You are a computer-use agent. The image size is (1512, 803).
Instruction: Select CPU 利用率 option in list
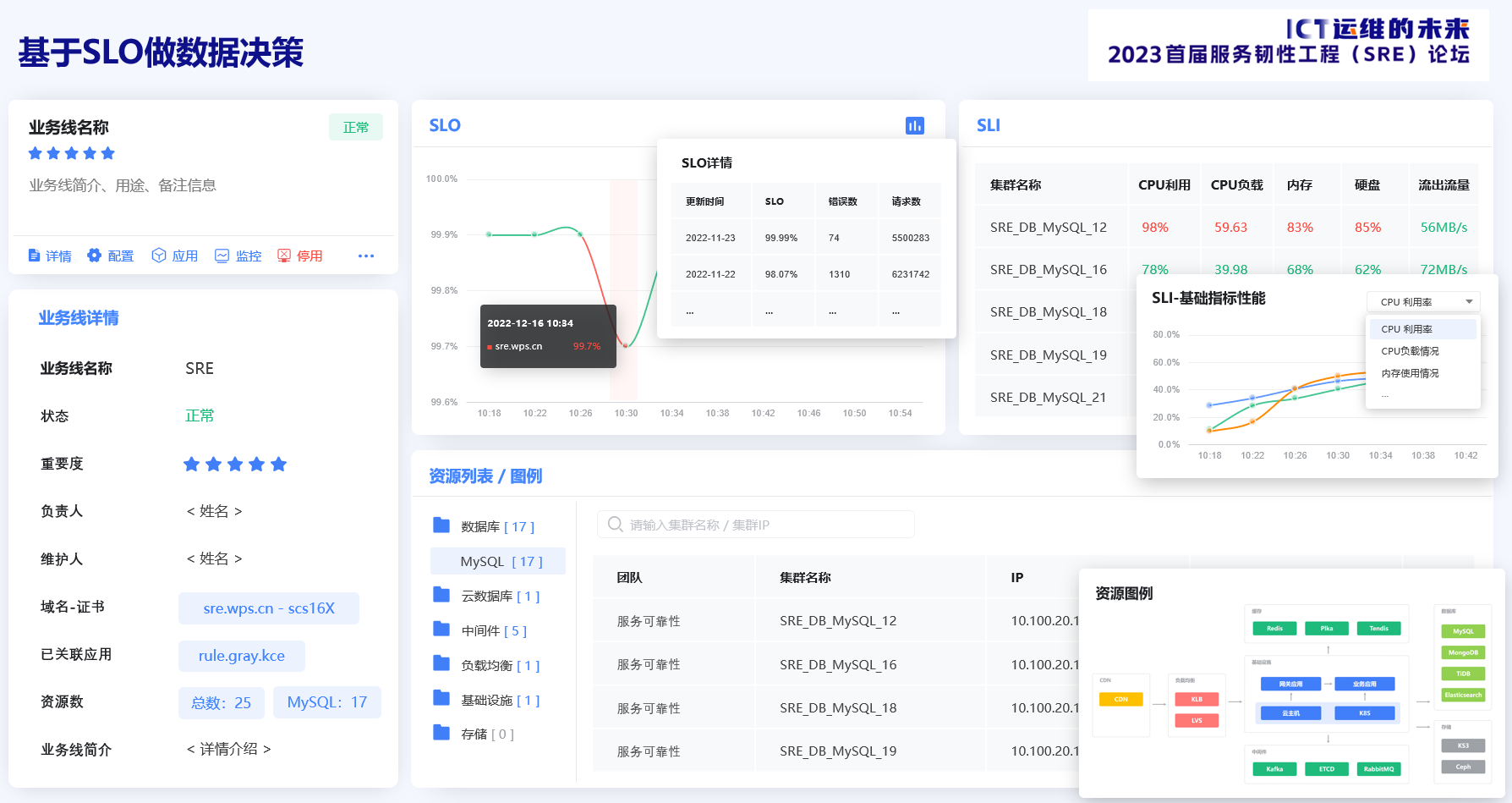1423,329
